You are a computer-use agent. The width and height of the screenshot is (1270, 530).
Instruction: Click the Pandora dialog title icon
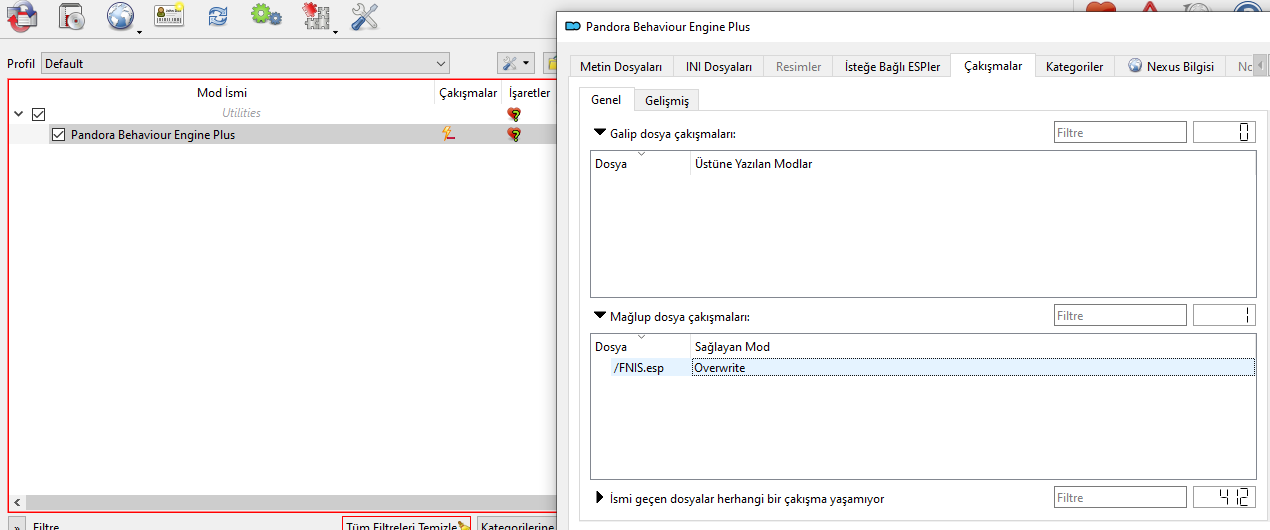[572, 27]
